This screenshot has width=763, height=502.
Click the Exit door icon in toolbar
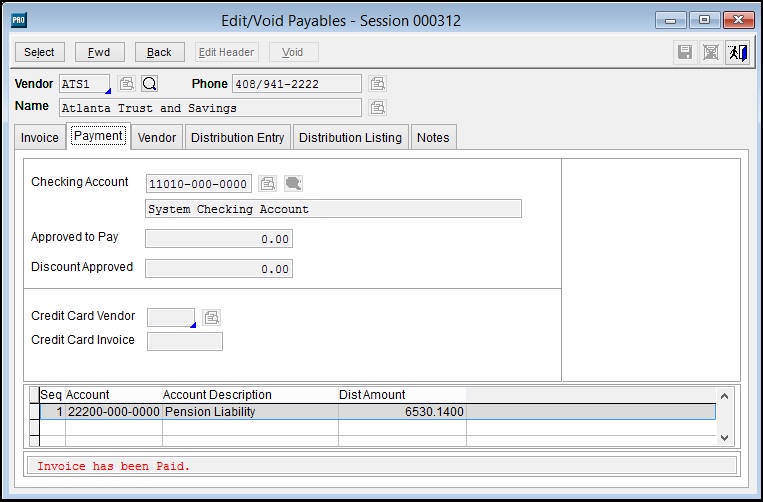(x=737, y=52)
